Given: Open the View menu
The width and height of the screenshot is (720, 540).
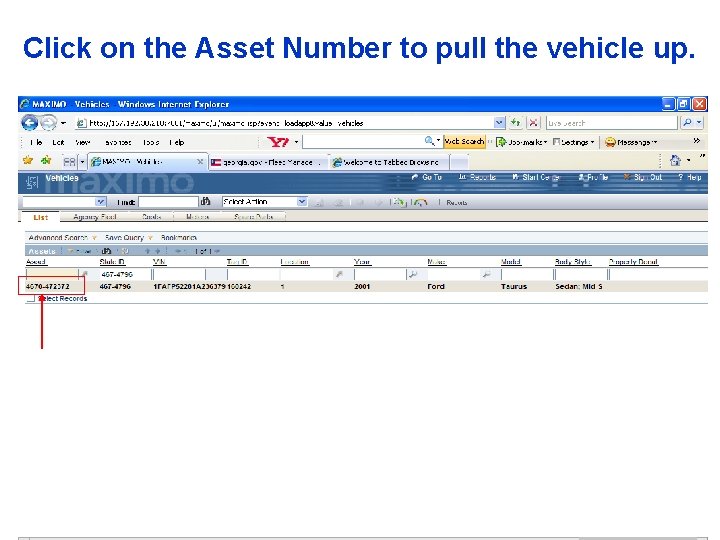Looking at the screenshot, I should point(83,142).
